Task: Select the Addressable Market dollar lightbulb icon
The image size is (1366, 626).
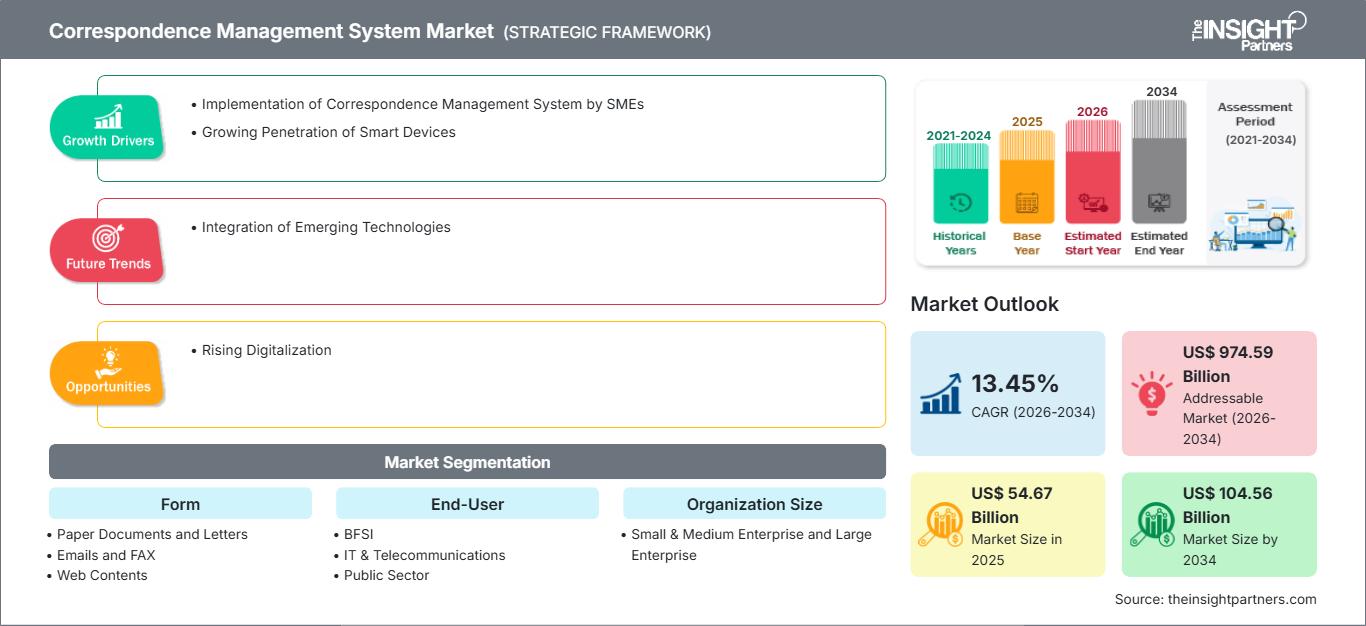Action: [x=1153, y=392]
